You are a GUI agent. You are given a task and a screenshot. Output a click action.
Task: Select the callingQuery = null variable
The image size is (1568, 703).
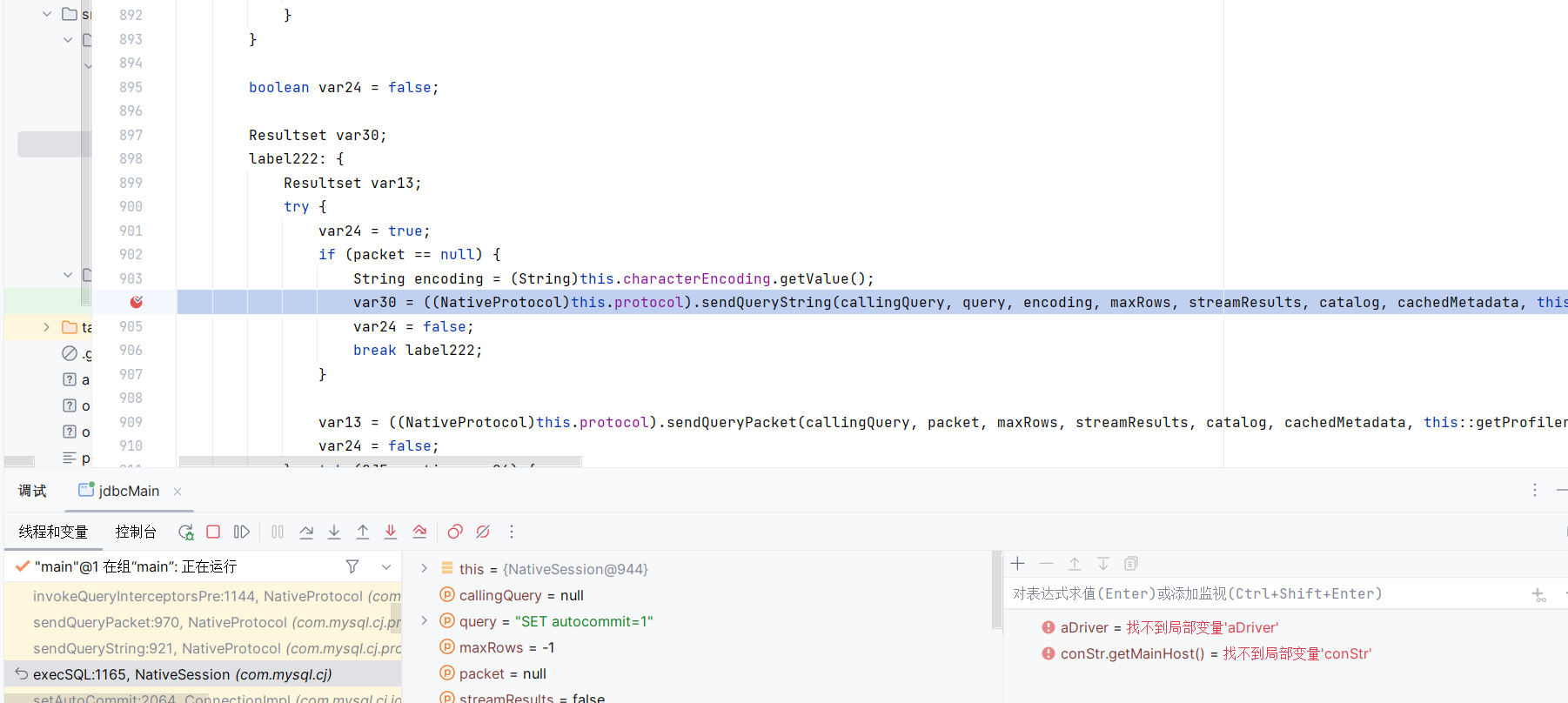(x=521, y=595)
